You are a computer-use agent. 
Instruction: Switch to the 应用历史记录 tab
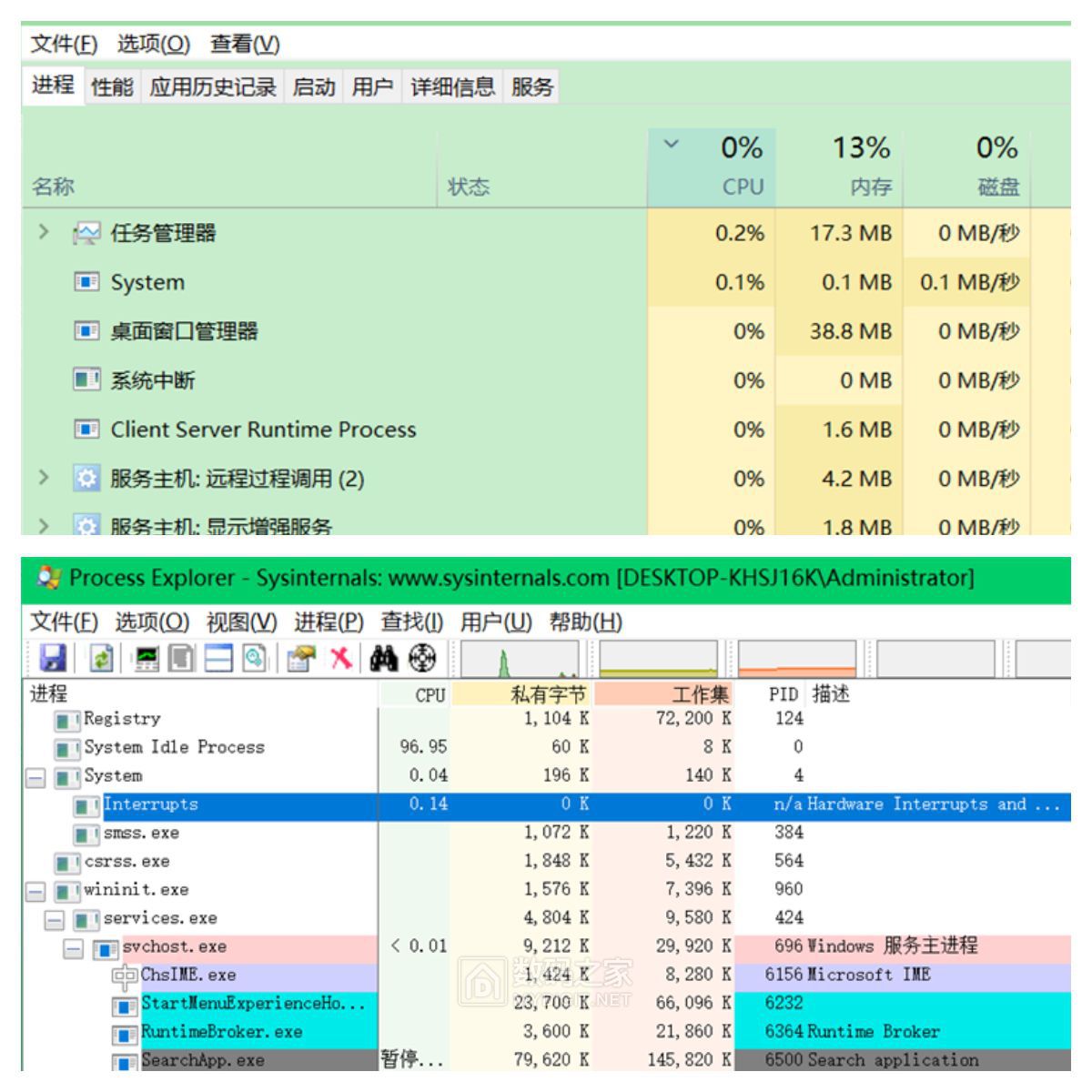213,87
